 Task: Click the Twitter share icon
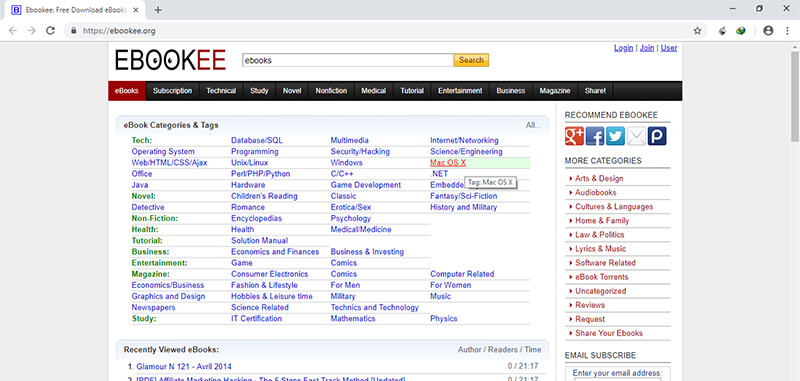[x=615, y=136]
